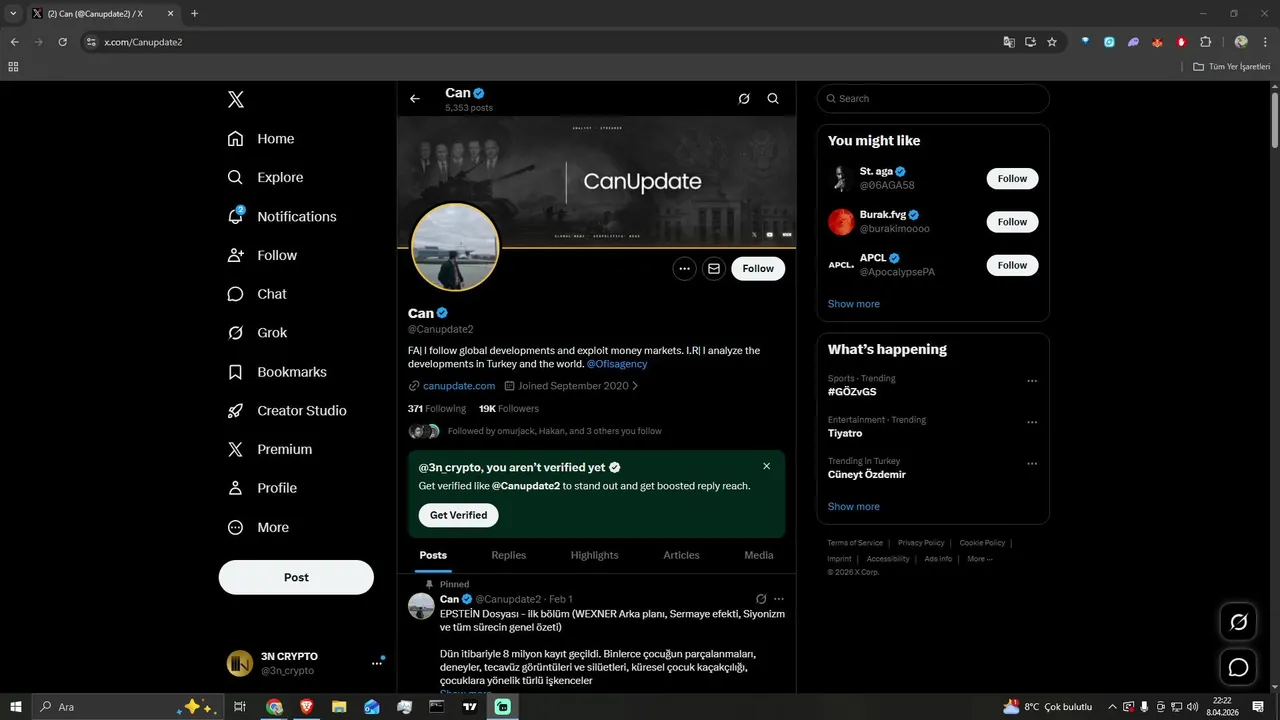Click floating chat messages button
Screen dimensions: 1280x720
1238,667
